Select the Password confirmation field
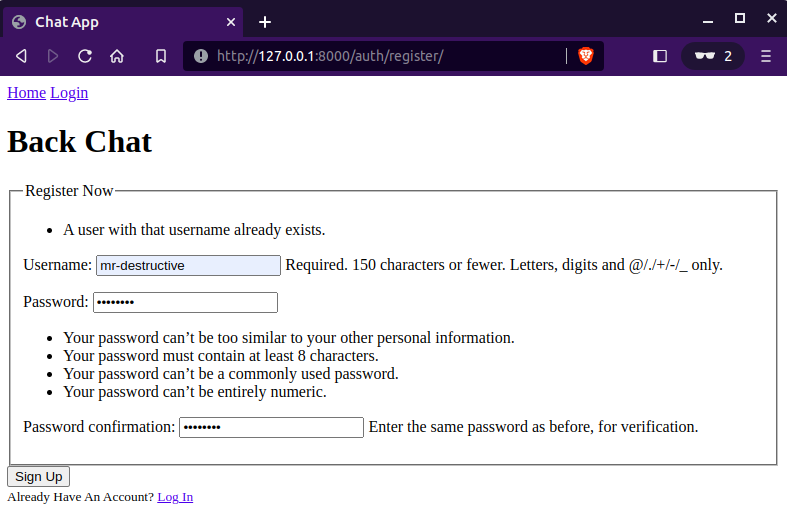 point(271,427)
